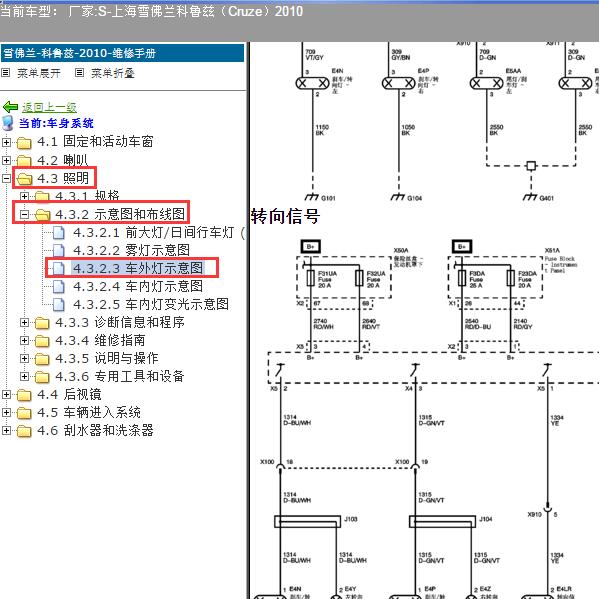
Task: Click the G101 ground label in diagram
Action: pyautogui.click(x=328, y=198)
